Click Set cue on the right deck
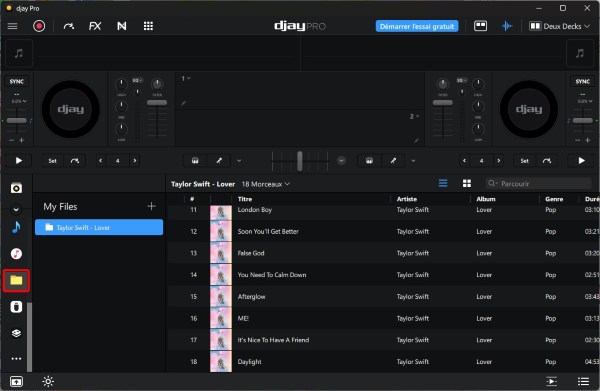The height and width of the screenshot is (391, 600). point(524,161)
